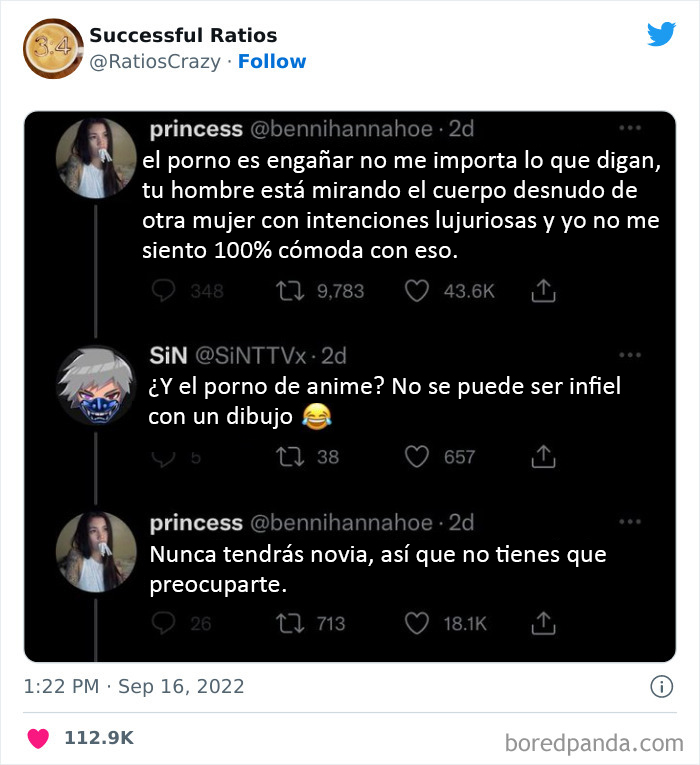Open three-dot menu on last princess reply
Image resolution: width=700 pixels, height=765 pixels.
pyautogui.click(x=629, y=522)
